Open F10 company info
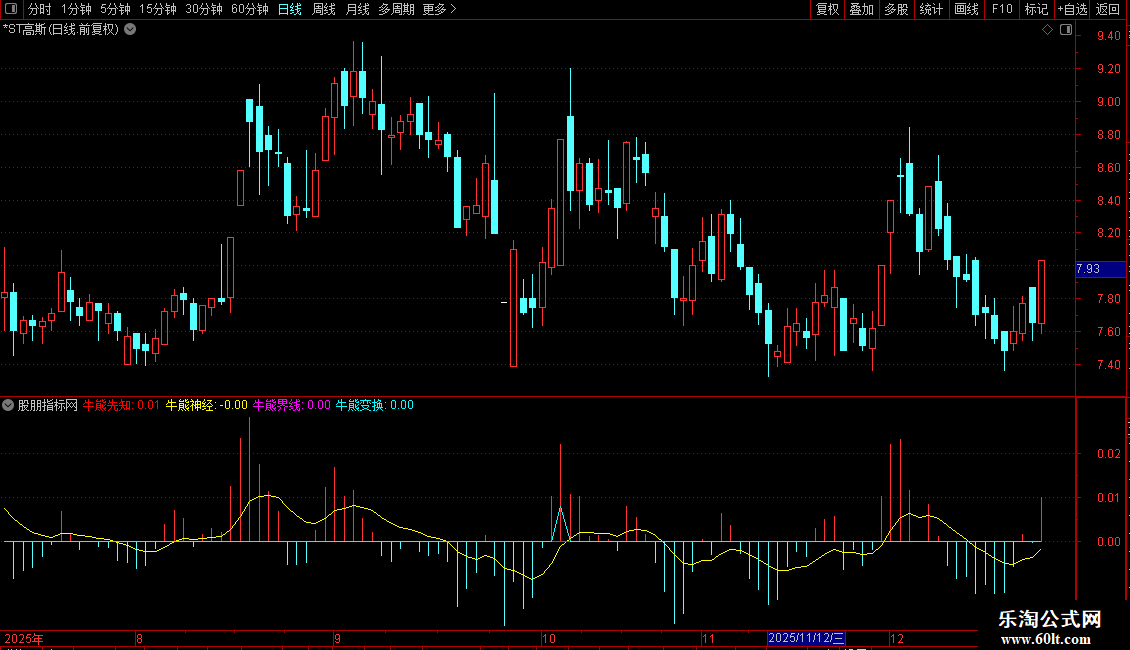Viewport: 1130px width, 650px height. pyautogui.click(x=1002, y=9)
